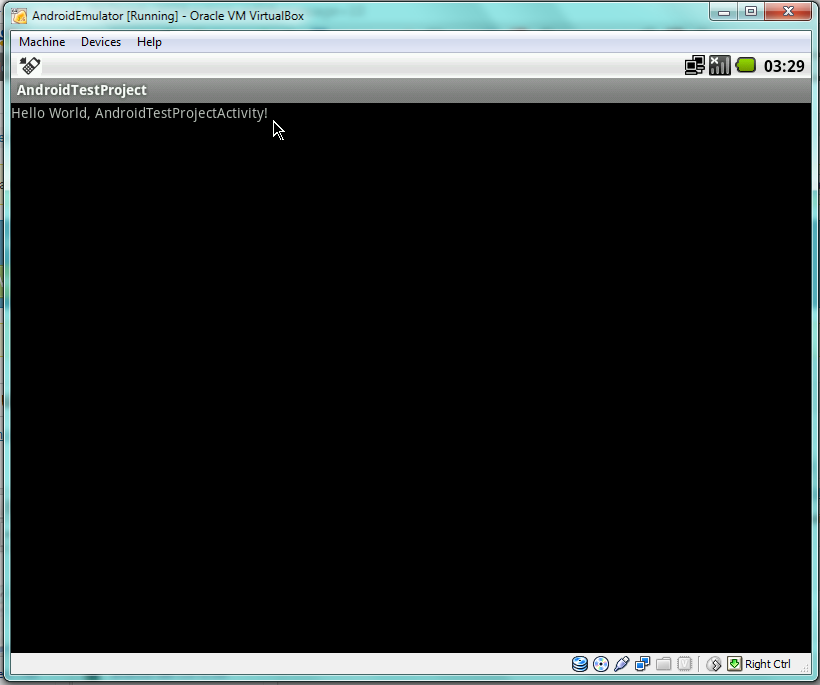Click the Hello World, AndroidTestProjectActivity! text
820x685 pixels.
[x=140, y=113]
